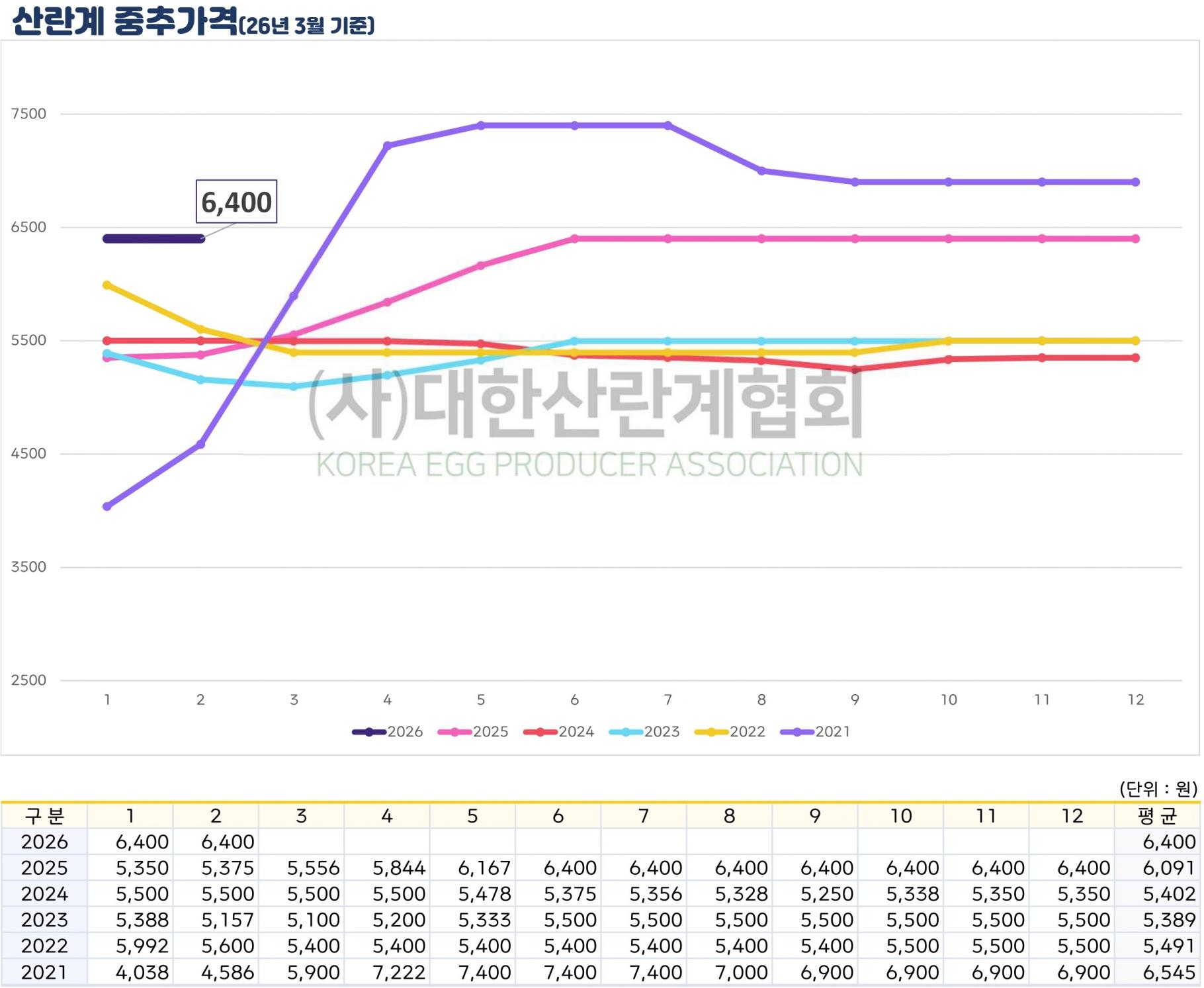Click the 2025 data point at month 6

point(574,239)
